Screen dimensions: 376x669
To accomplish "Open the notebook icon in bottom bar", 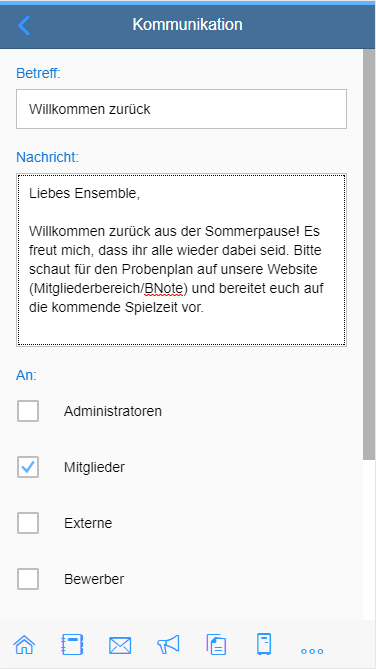I will 72,644.
